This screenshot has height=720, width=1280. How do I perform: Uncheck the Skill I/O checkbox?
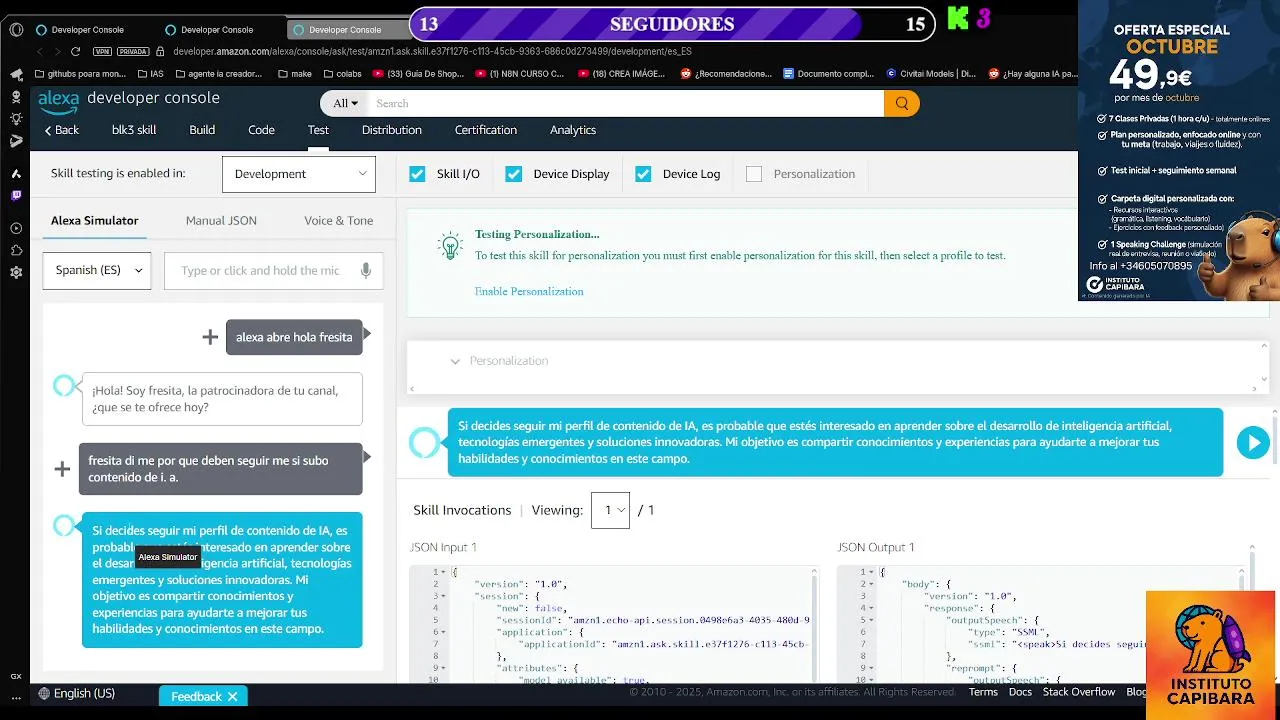coord(417,174)
